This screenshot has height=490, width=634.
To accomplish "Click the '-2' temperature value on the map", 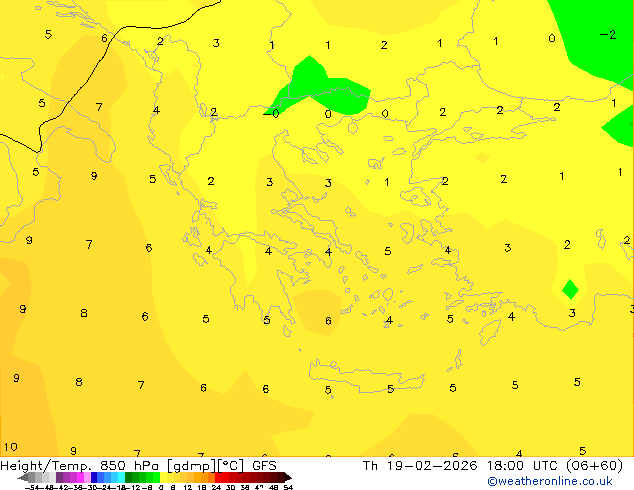I will click(x=608, y=34).
